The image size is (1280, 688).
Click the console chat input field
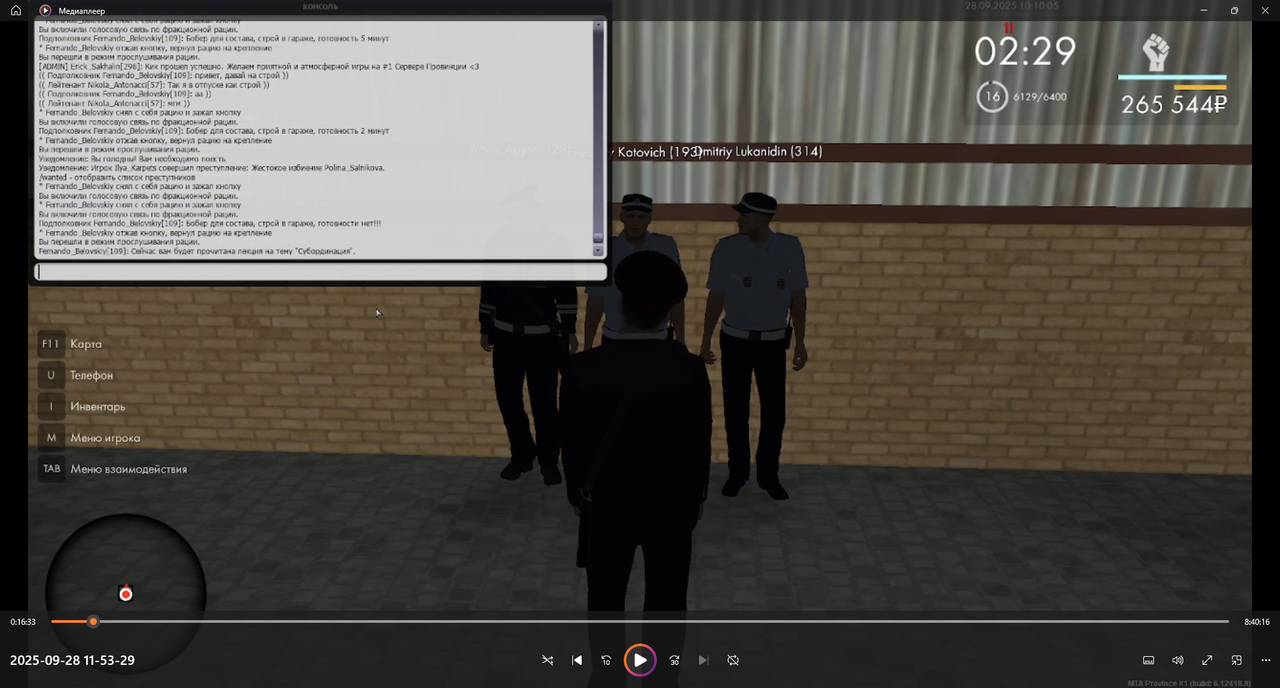coord(320,271)
